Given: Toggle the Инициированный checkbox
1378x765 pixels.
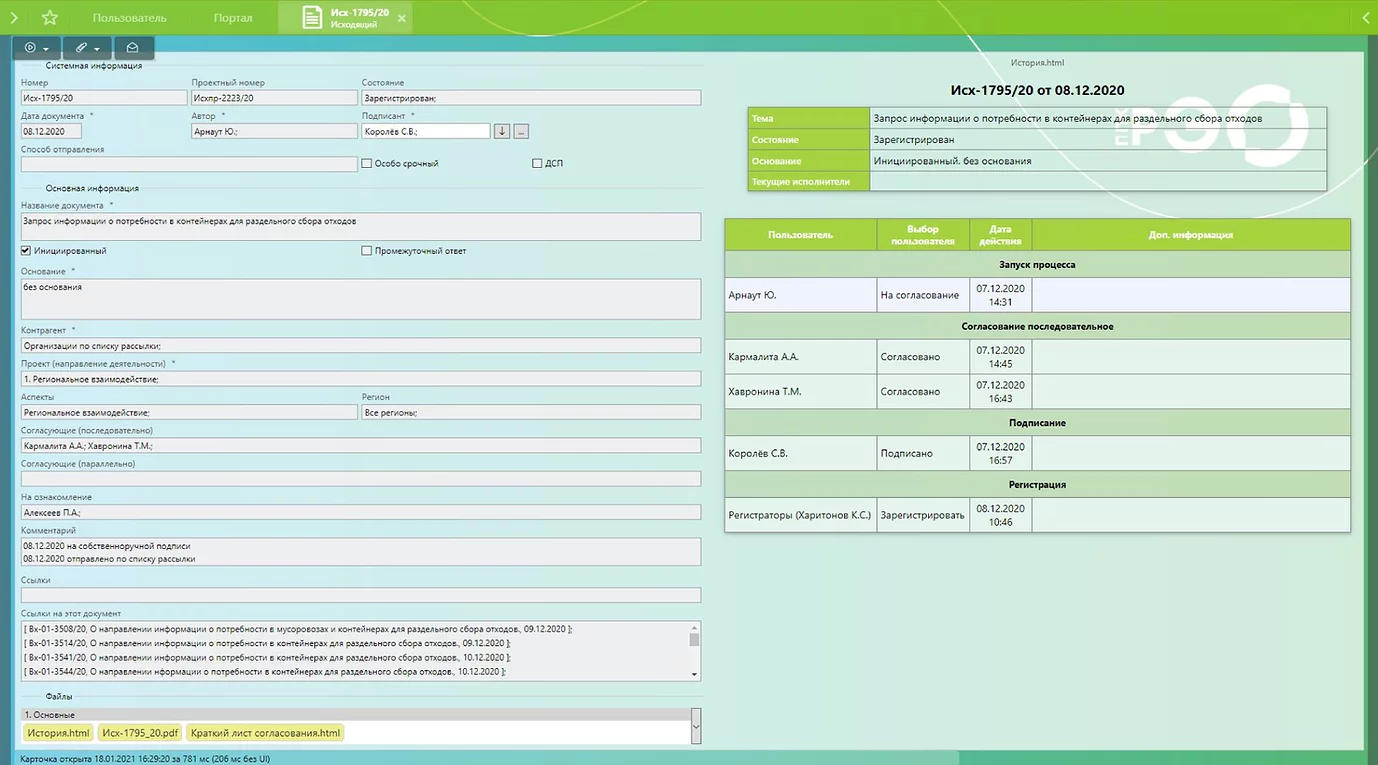Looking at the screenshot, I should point(26,251).
